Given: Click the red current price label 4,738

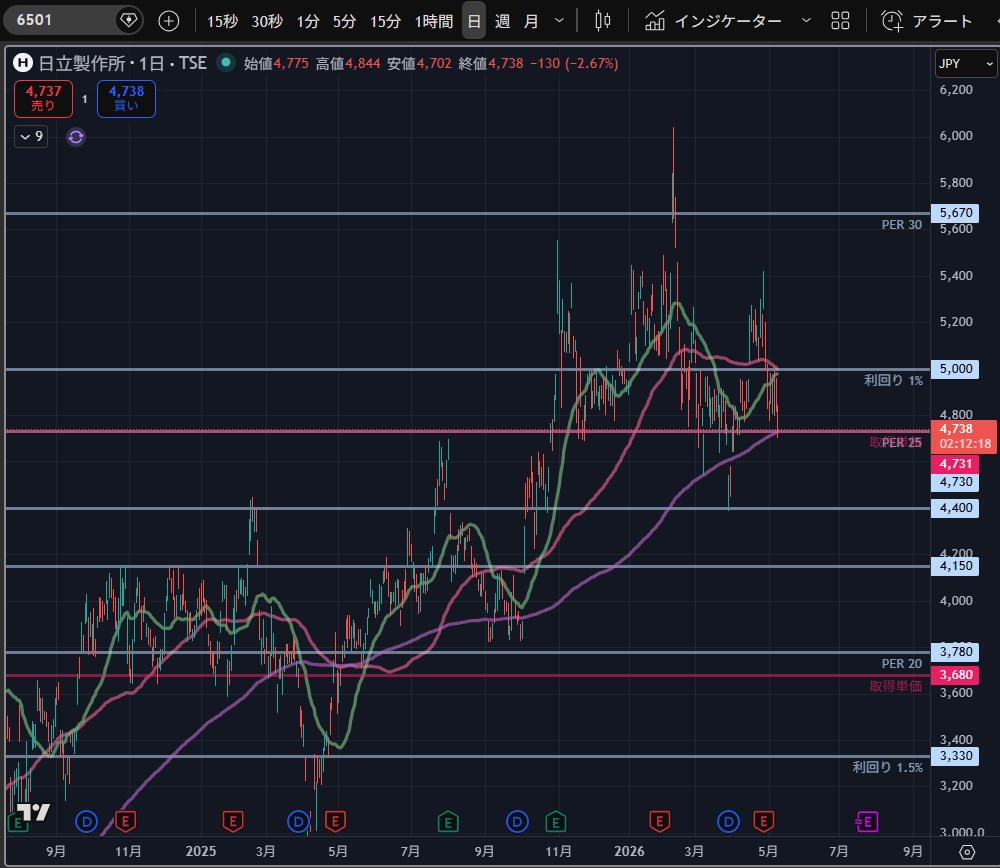Looking at the screenshot, I should (964, 436).
